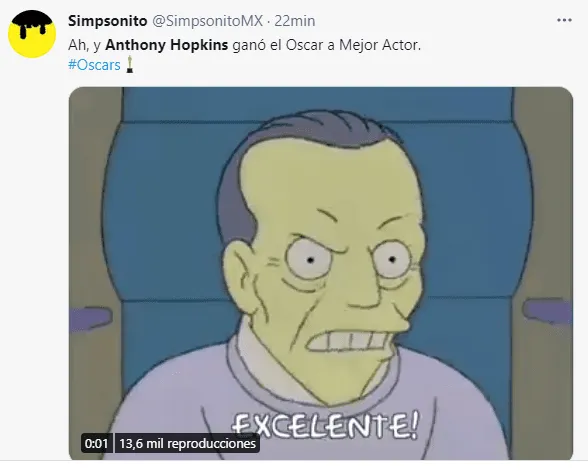Open the Simpsonito profile avatar
Image resolution: width=588 pixels, height=474 pixels.
point(32,34)
